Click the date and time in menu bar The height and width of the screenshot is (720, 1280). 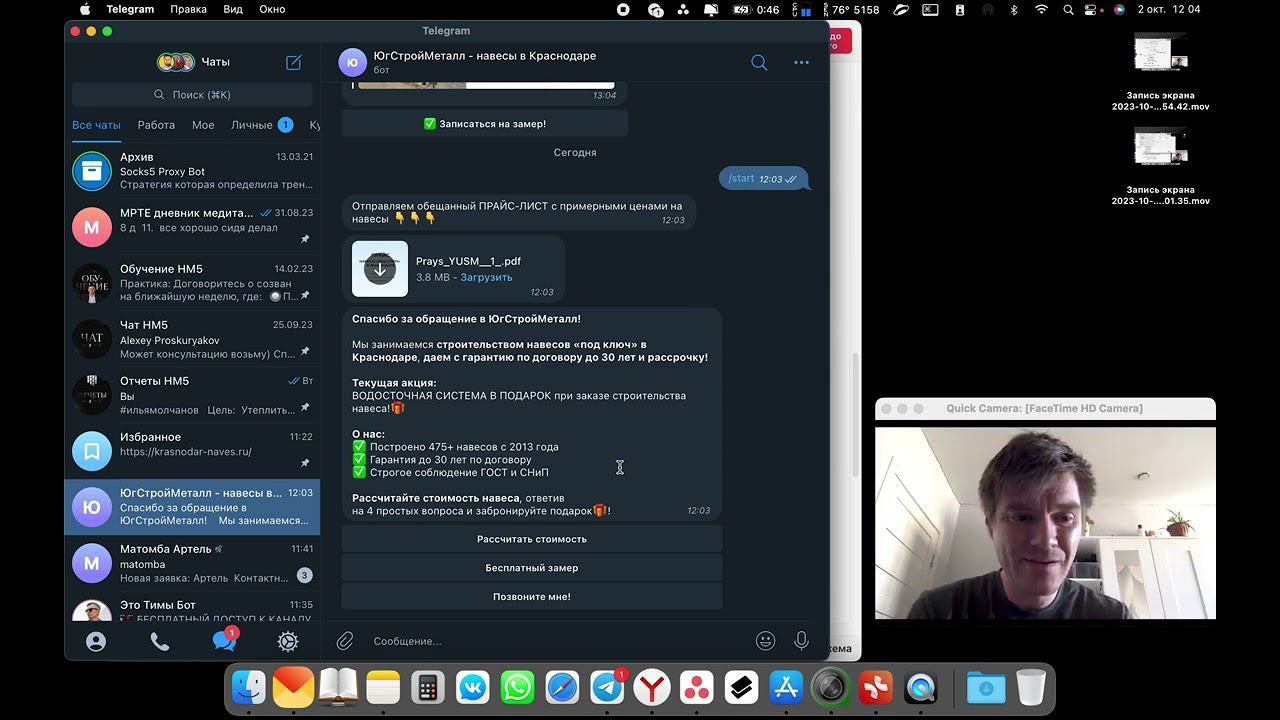pos(1169,9)
